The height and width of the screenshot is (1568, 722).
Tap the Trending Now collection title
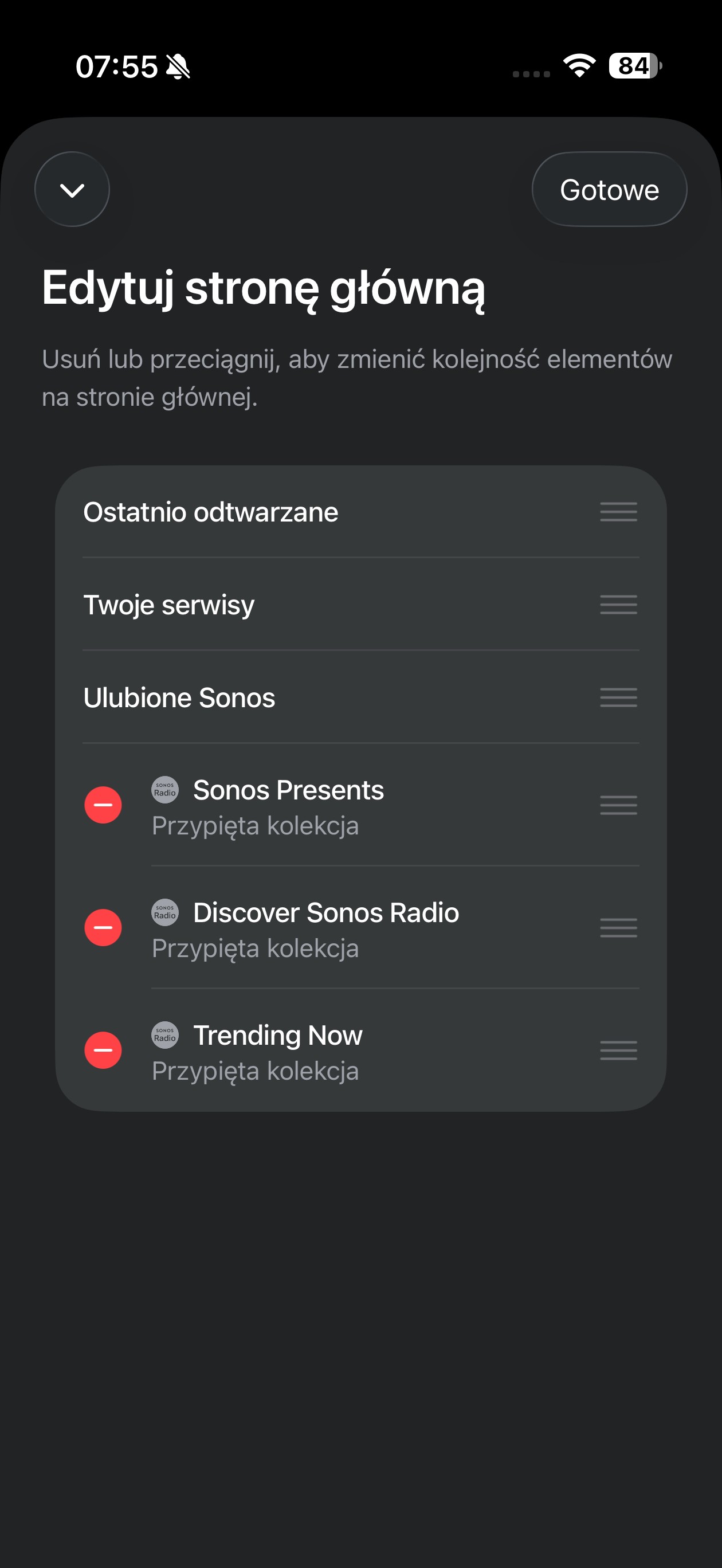click(277, 1036)
